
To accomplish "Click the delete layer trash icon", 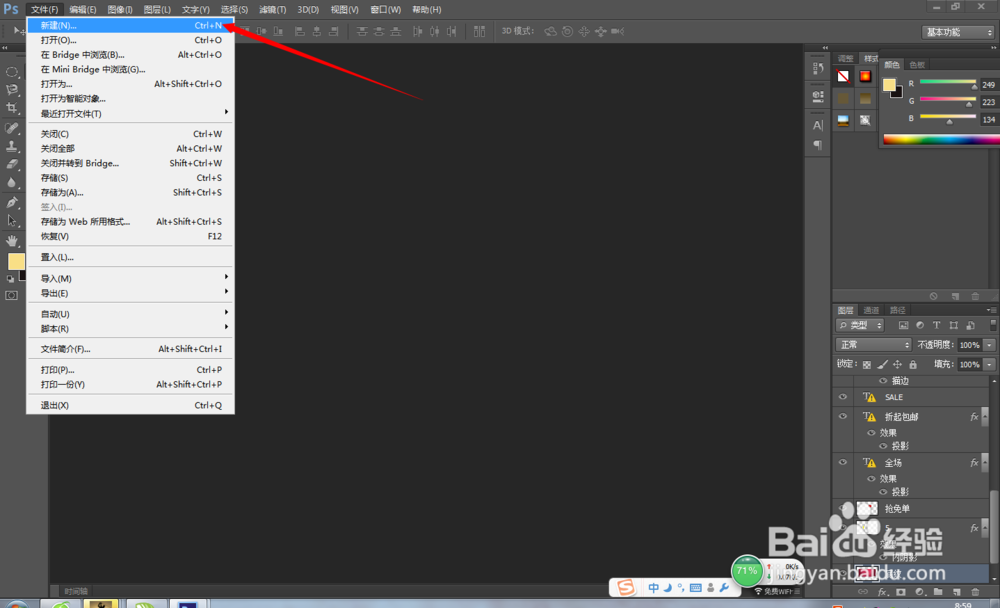I will 974,592.
